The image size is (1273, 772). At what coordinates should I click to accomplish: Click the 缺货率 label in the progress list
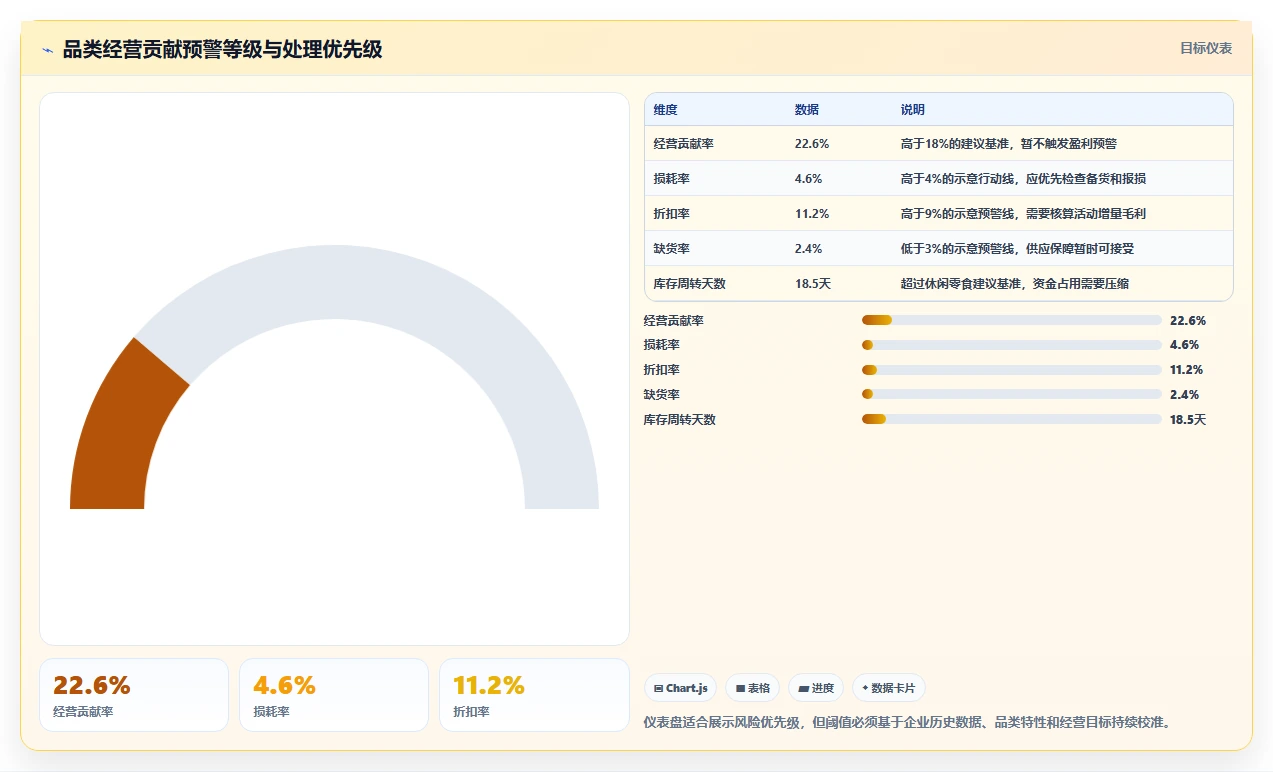coord(662,394)
